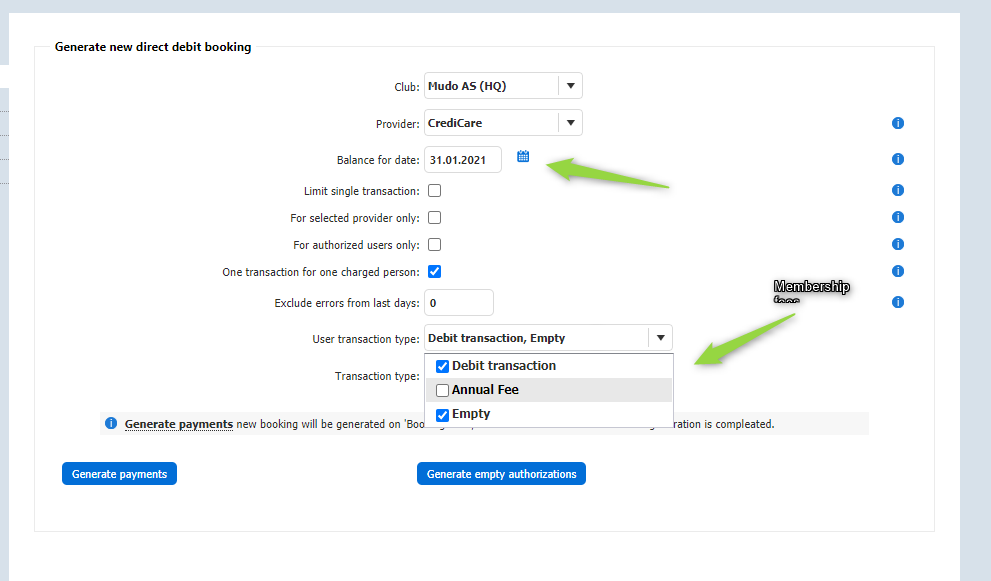Image resolution: width=991 pixels, height=581 pixels.
Task: Show info for For authorized users only
Action: point(897,244)
